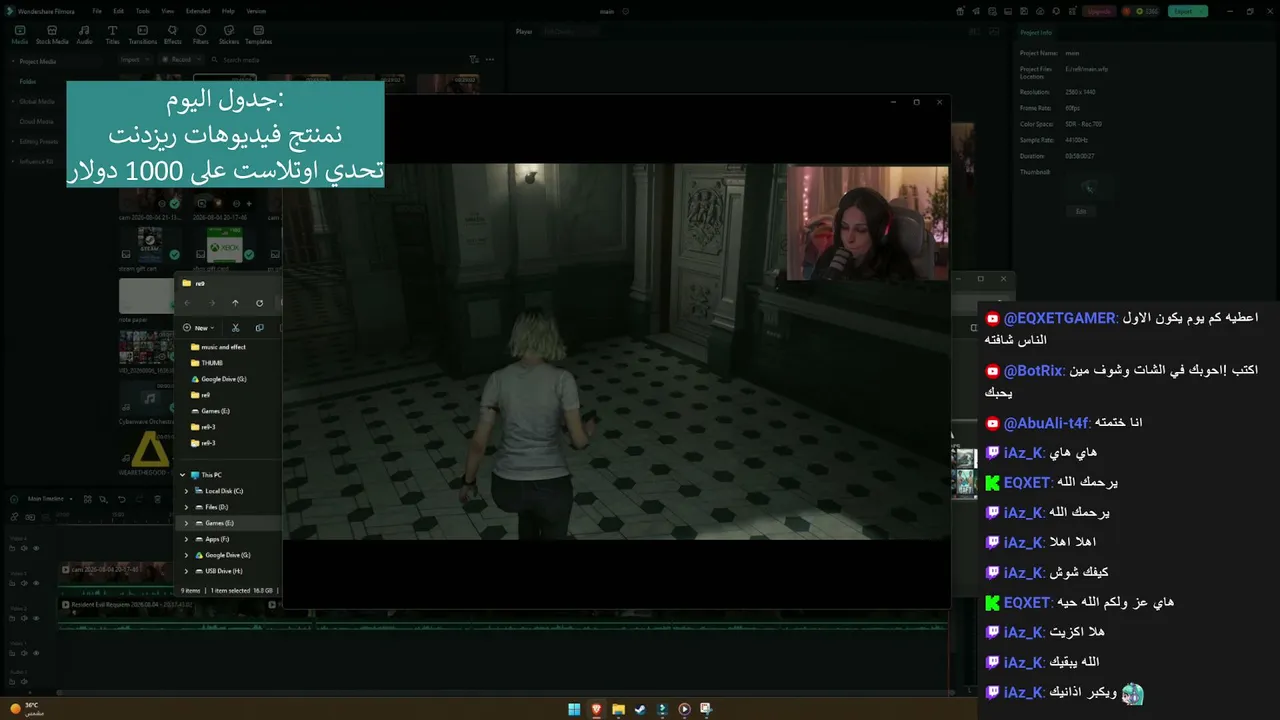The height and width of the screenshot is (720, 1280).
Task: Click the Redo icon on the timeline toolbar
Action: point(139,499)
